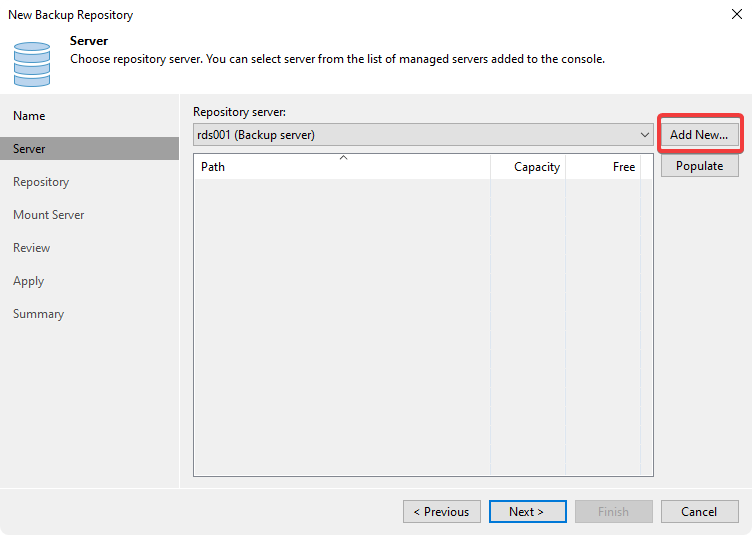Proceed with the Next button
This screenshot has width=752, height=535.
pos(528,512)
